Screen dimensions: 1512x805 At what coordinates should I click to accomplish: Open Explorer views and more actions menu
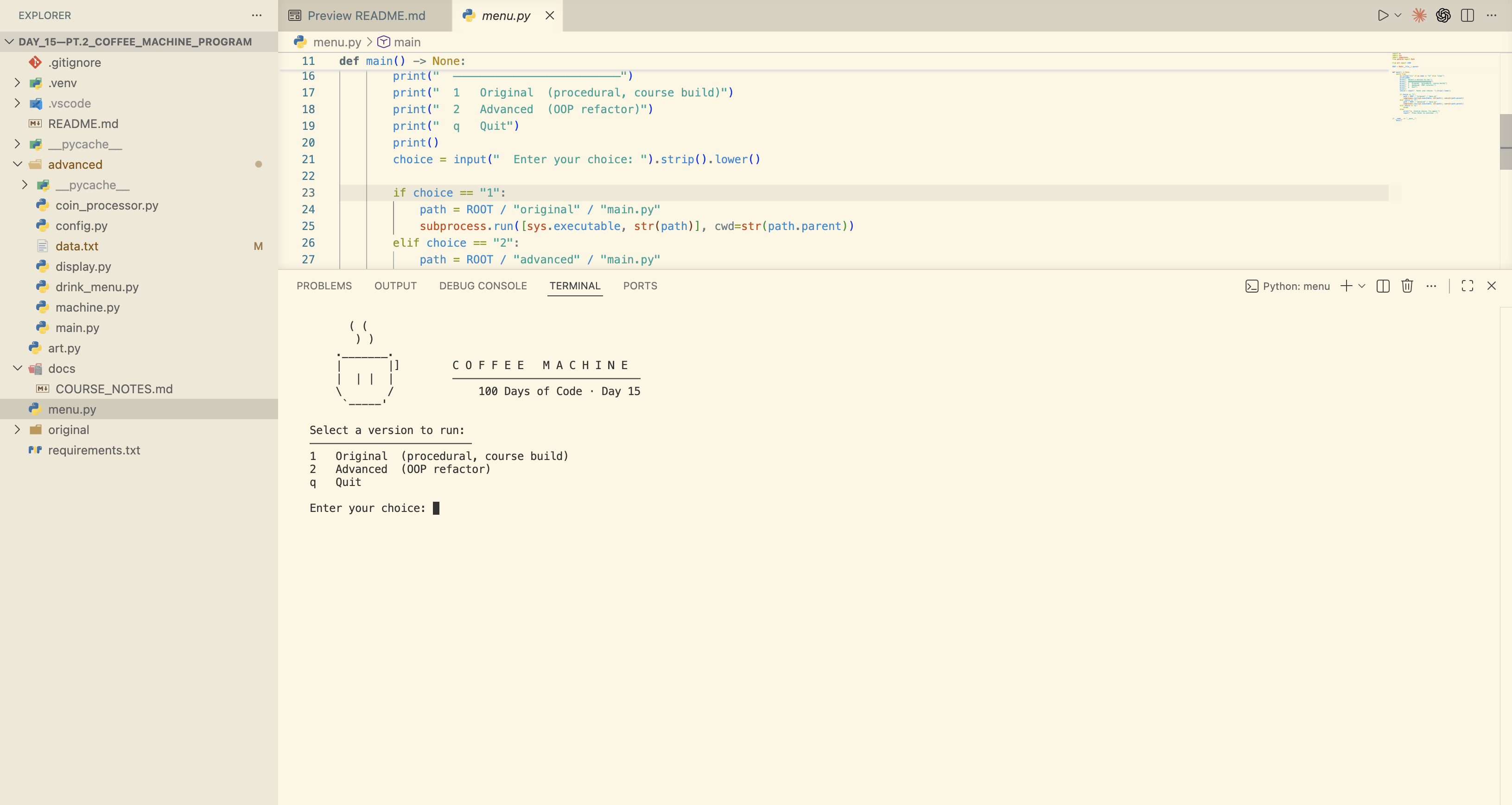(256, 15)
